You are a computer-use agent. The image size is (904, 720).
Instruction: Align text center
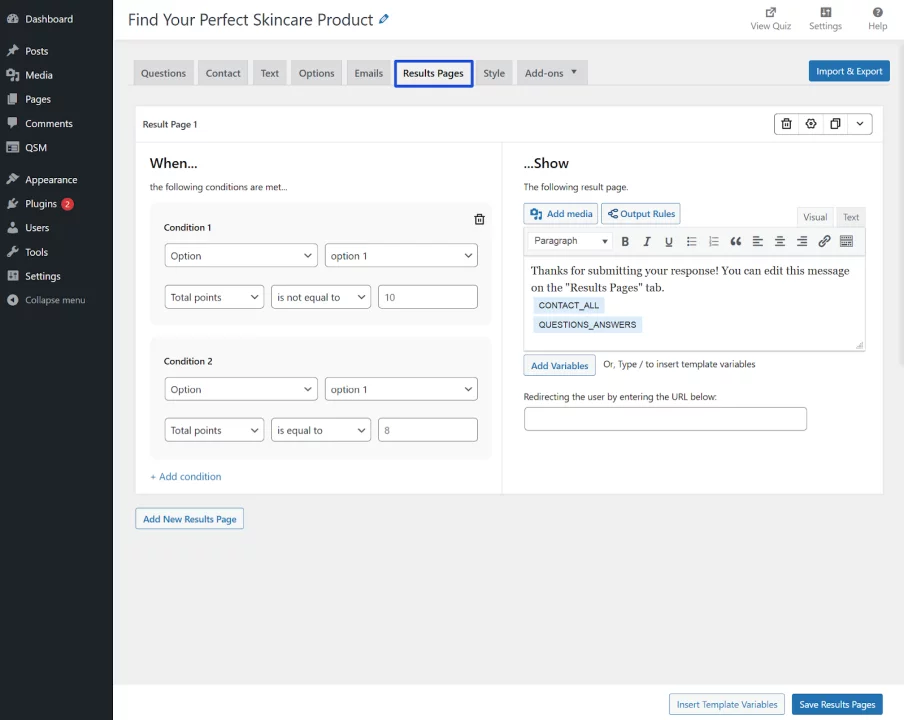pos(779,242)
